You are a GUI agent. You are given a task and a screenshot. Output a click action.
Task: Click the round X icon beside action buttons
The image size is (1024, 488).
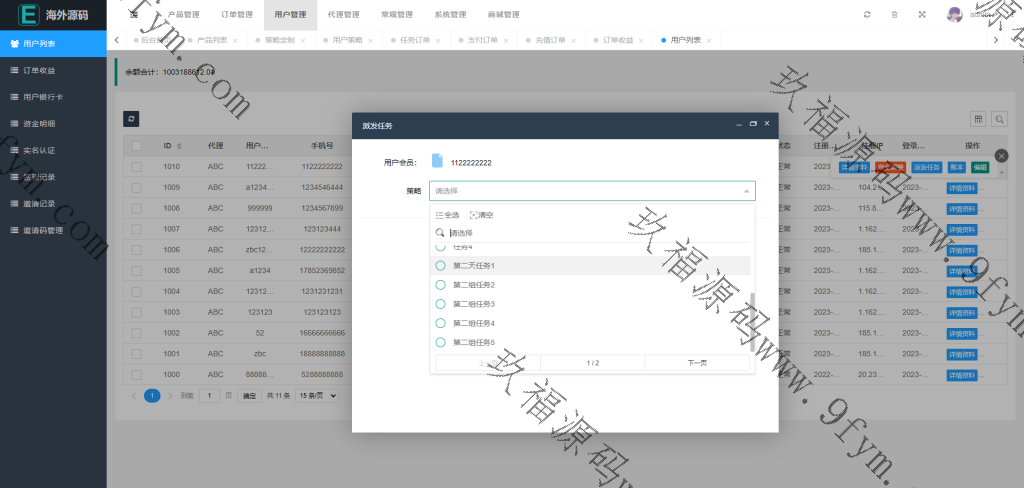pos(1002,156)
